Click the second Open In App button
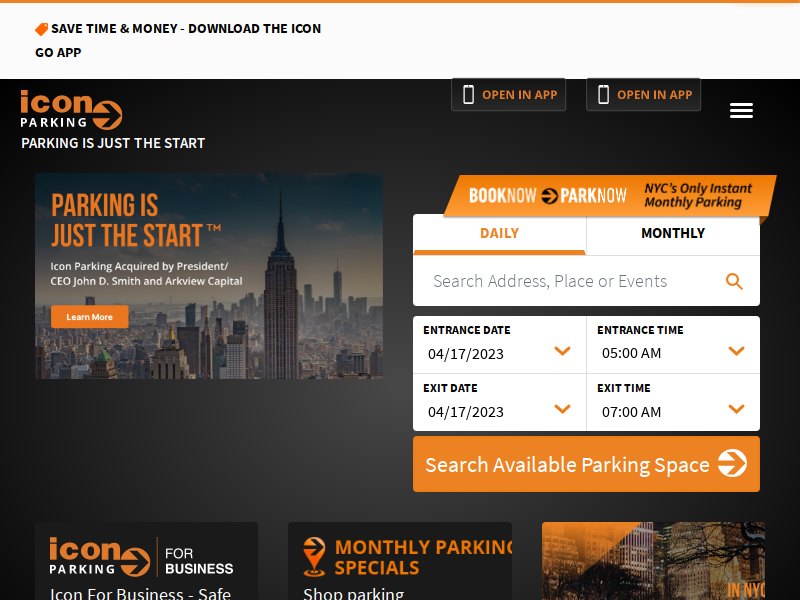 click(643, 95)
